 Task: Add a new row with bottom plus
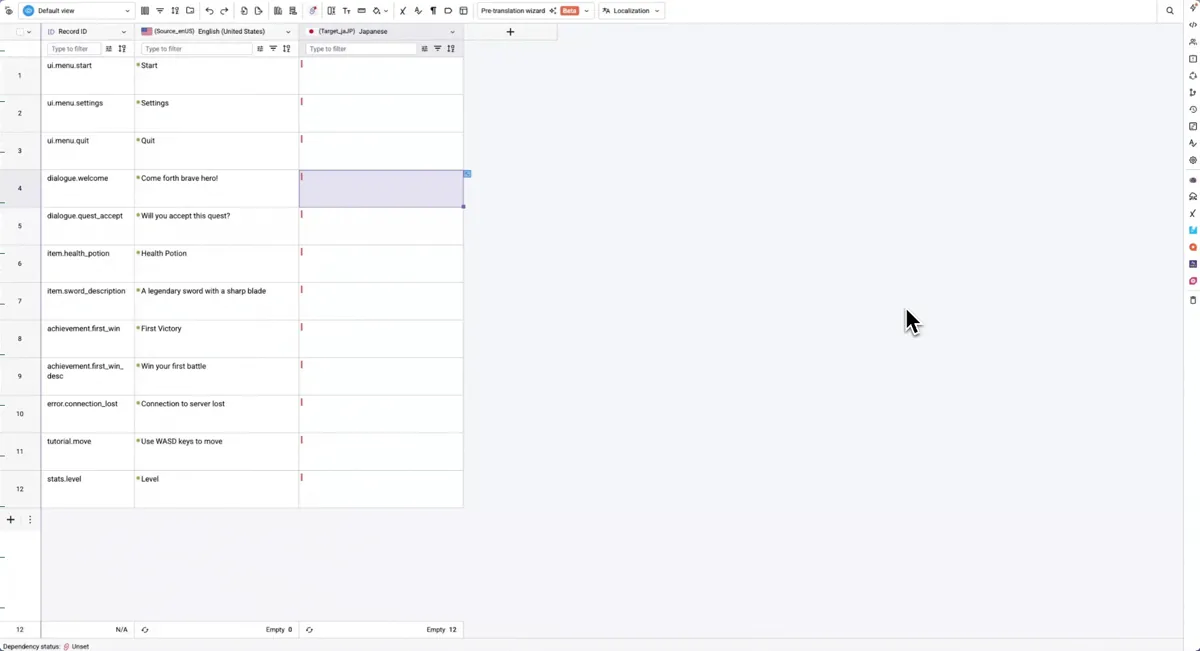(x=11, y=520)
